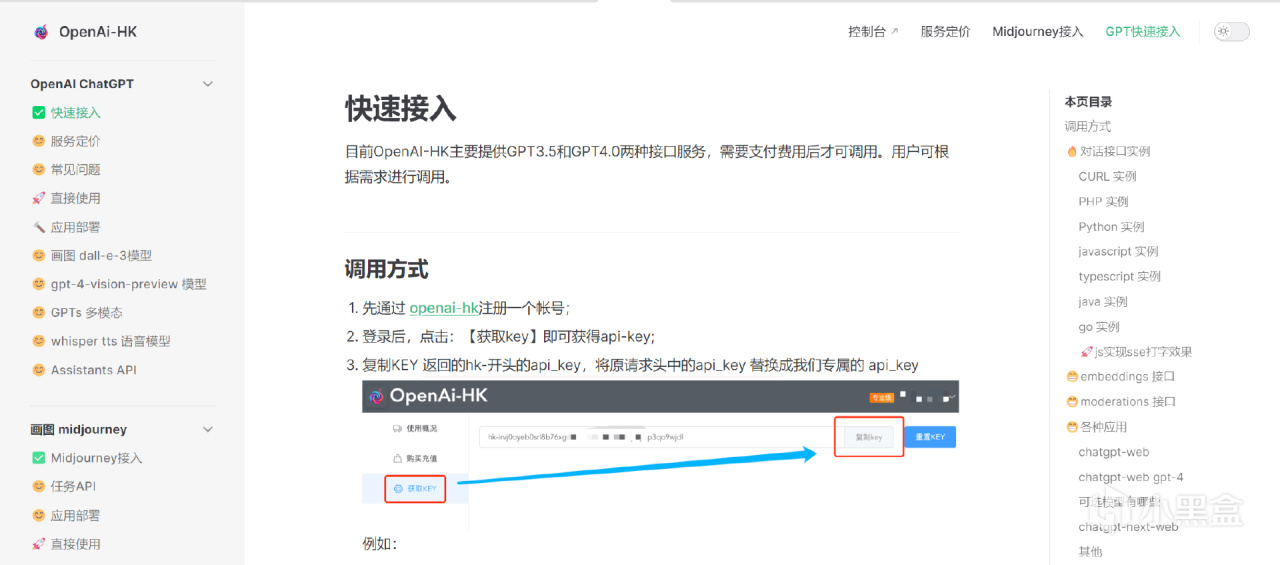Jump to PHP 实例 in outline
The height and width of the screenshot is (565, 1280).
1104,201
